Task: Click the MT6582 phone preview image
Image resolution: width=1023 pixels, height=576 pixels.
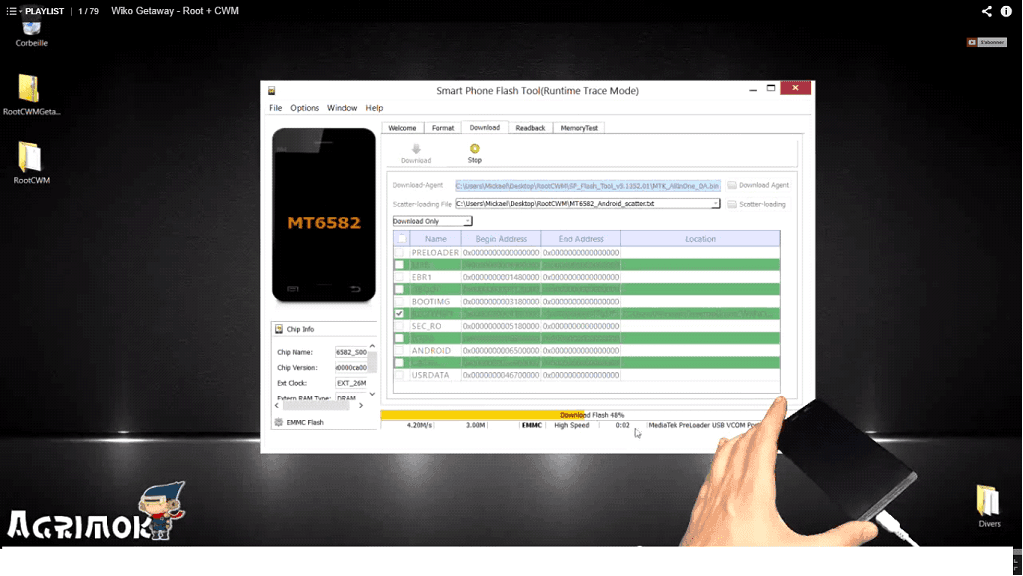Action: coord(324,215)
